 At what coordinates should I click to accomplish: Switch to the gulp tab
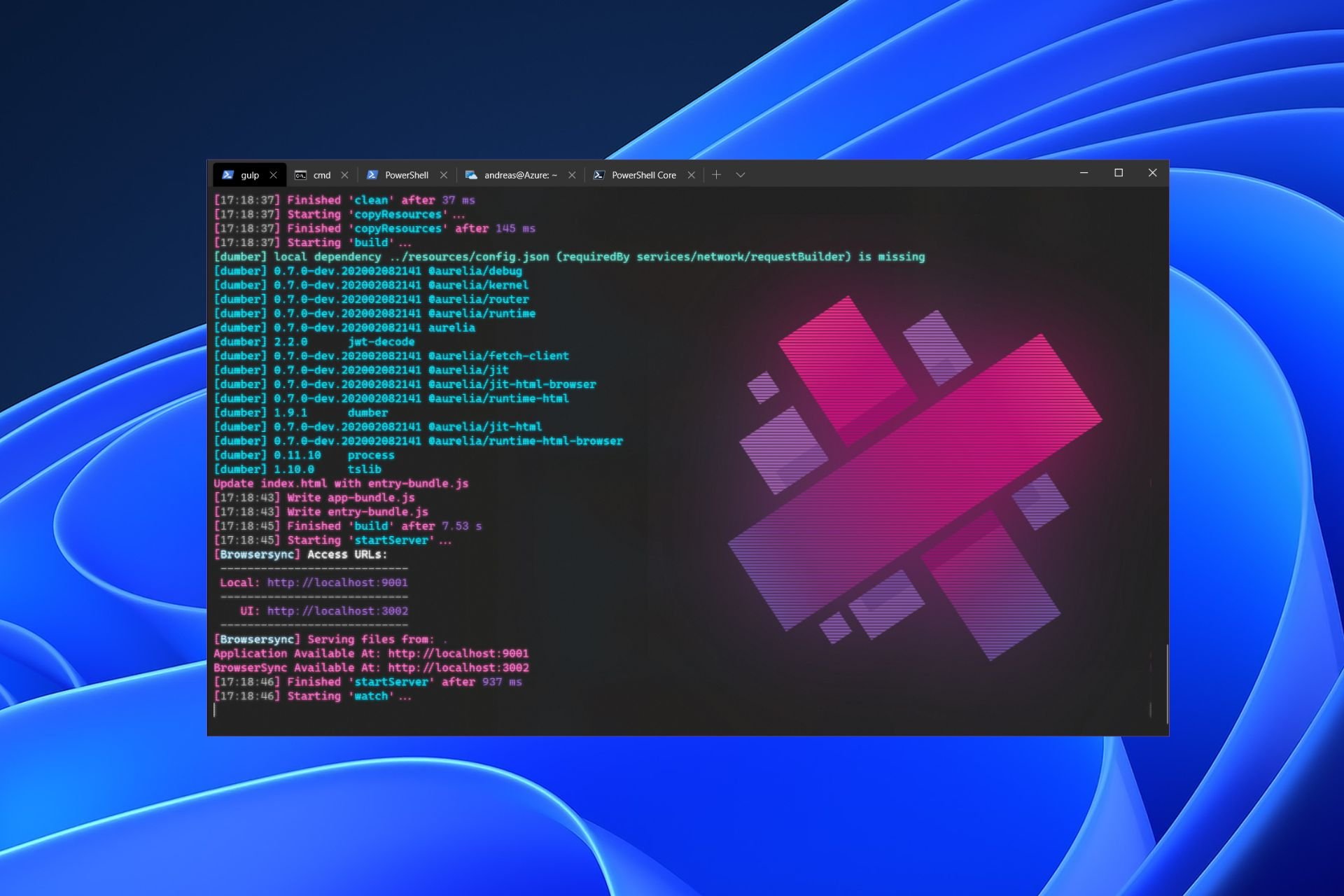pyautogui.click(x=248, y=175)
